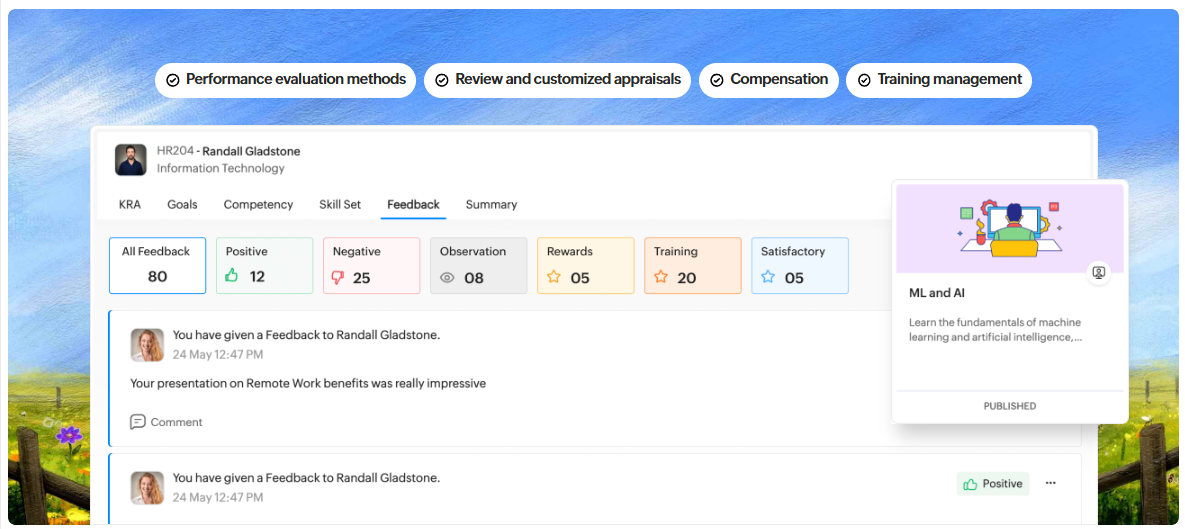
Task: Select Review and customized appraisals pill
Action: point(558,80)
